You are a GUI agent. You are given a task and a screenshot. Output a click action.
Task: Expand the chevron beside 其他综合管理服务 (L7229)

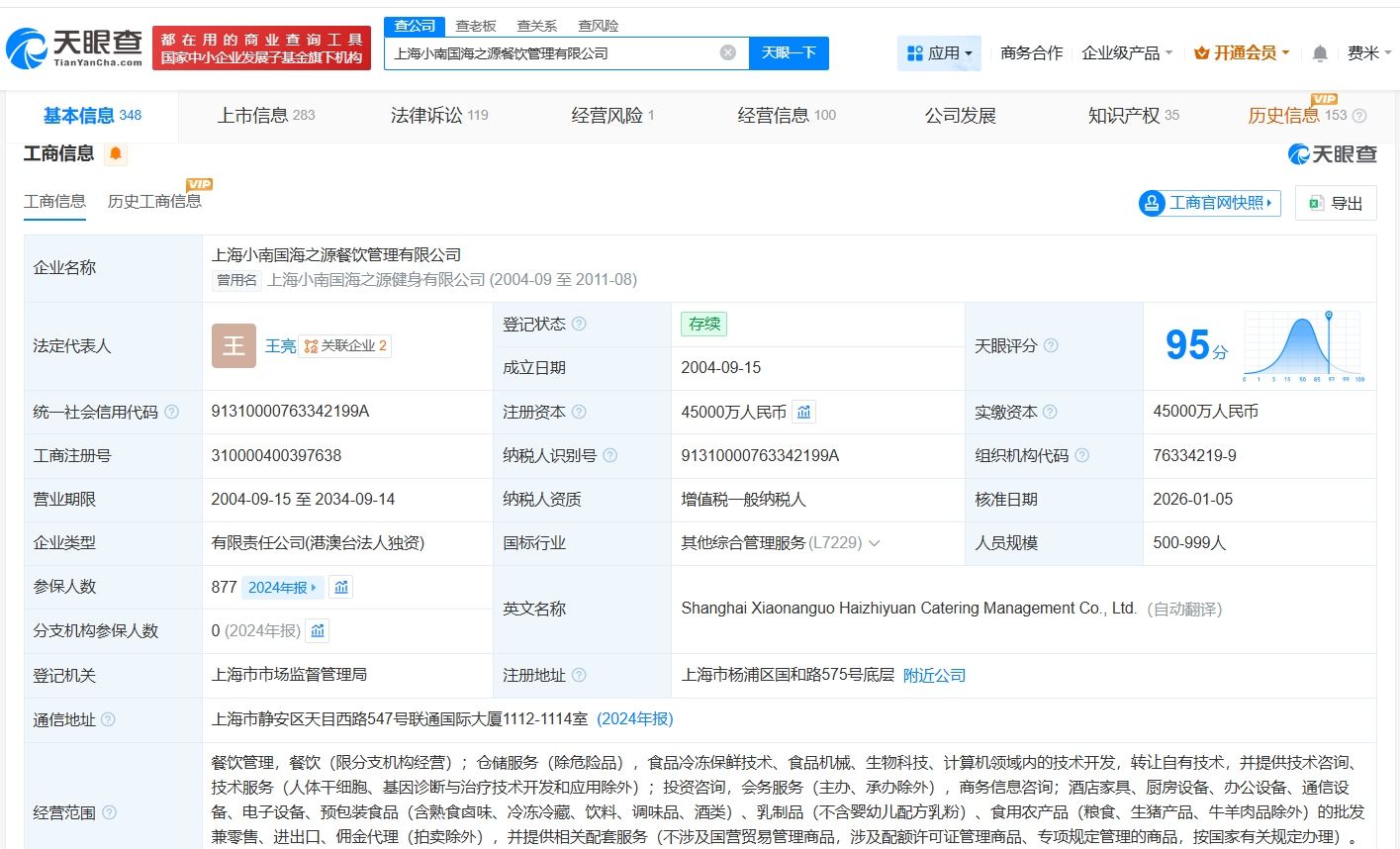tap(873, 542)
